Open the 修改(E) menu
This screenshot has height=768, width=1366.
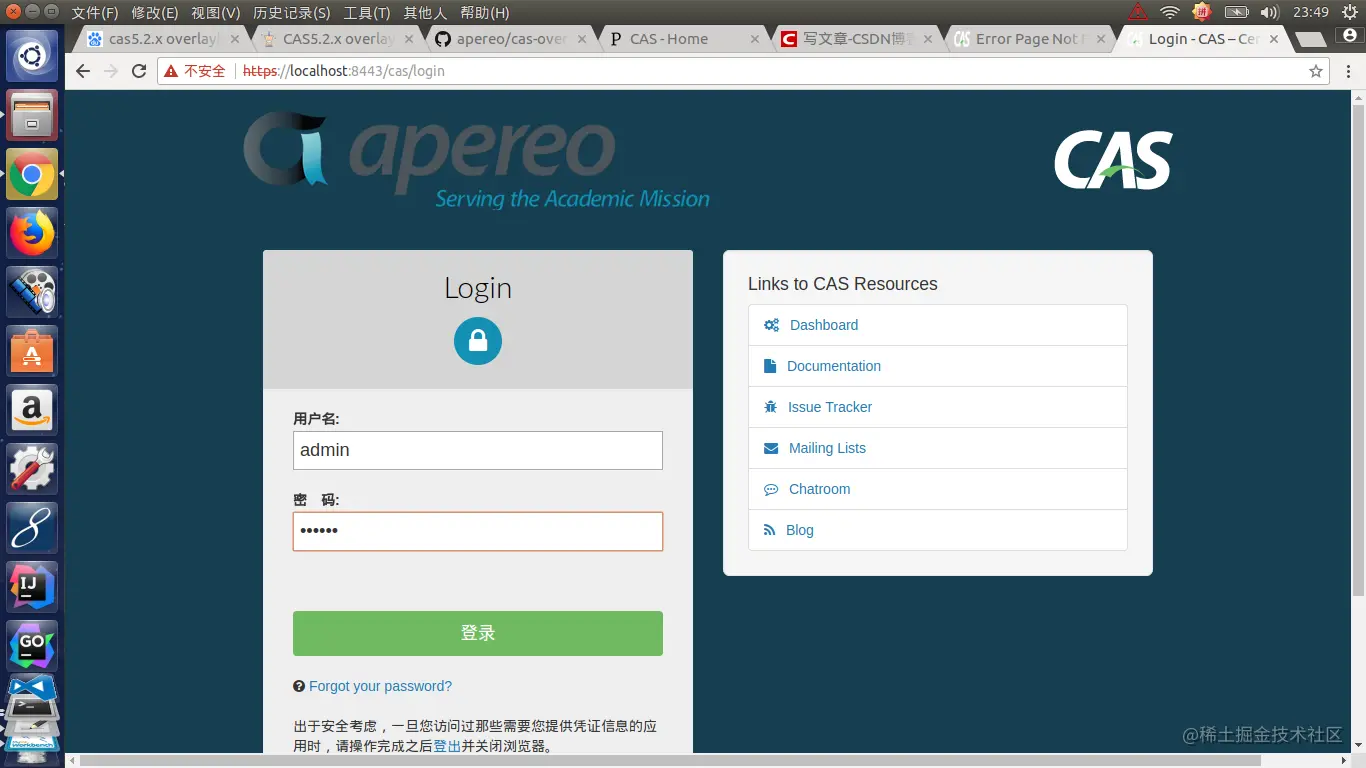coord(155,13)
